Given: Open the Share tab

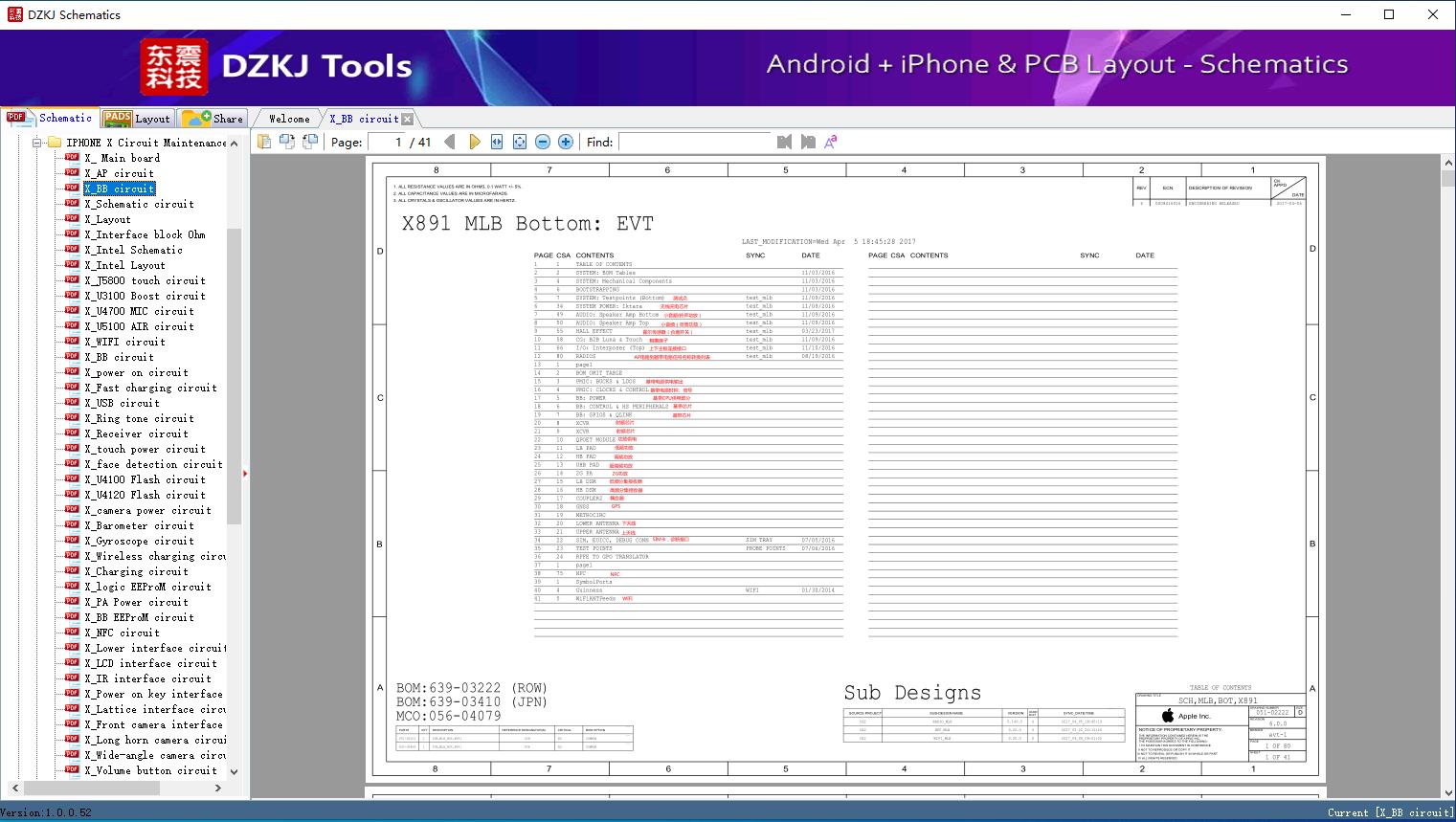Looking at the screenshot, I should [213, 119].
